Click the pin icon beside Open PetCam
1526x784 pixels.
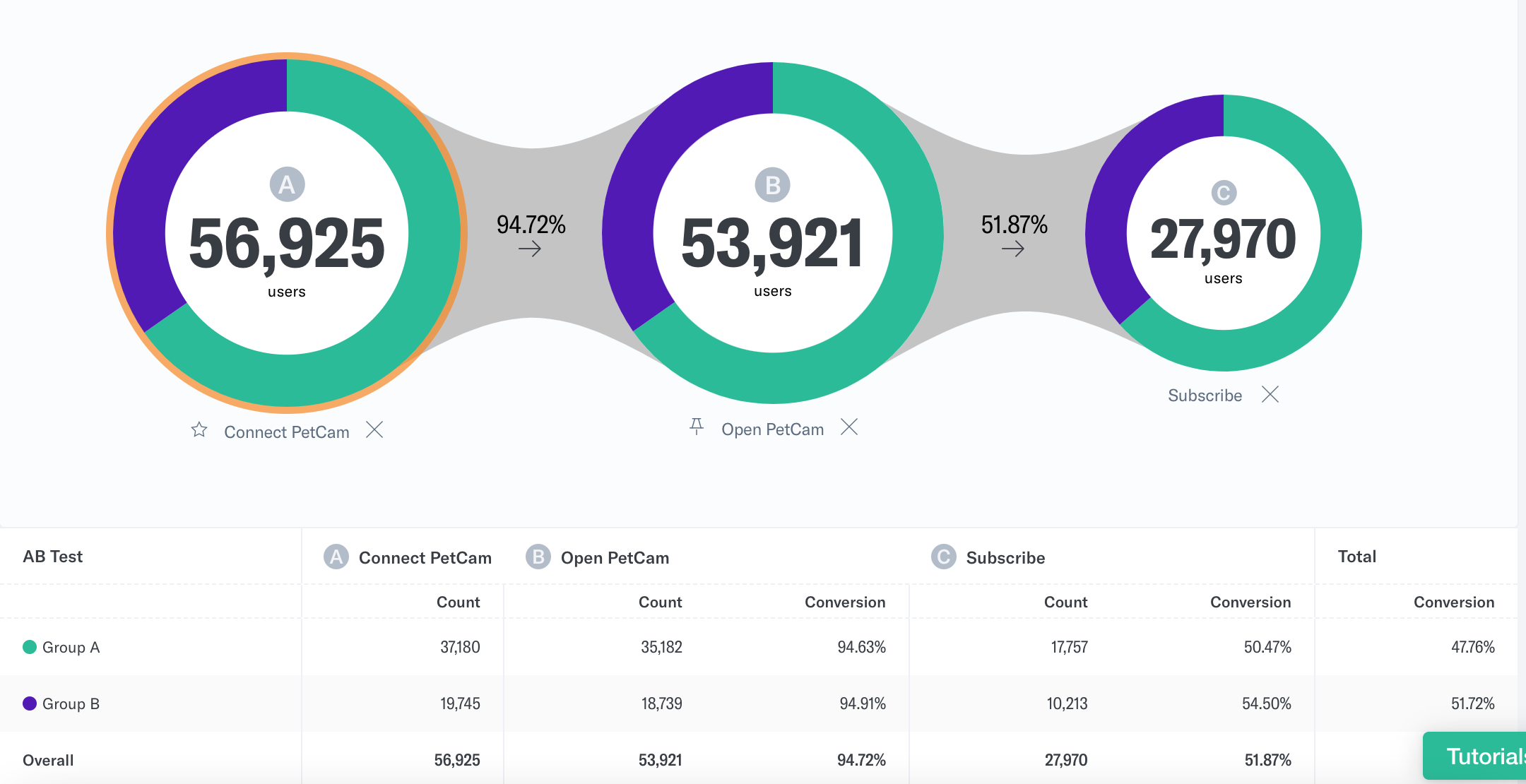pyautogui.click(x=697, y=427)
